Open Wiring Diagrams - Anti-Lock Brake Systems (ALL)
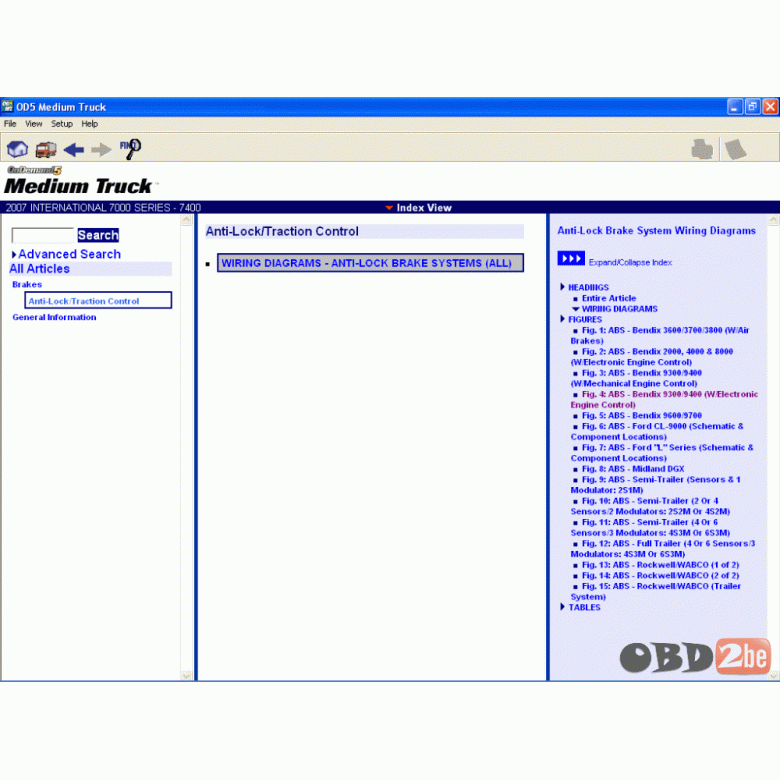 (x=370, y=263)
